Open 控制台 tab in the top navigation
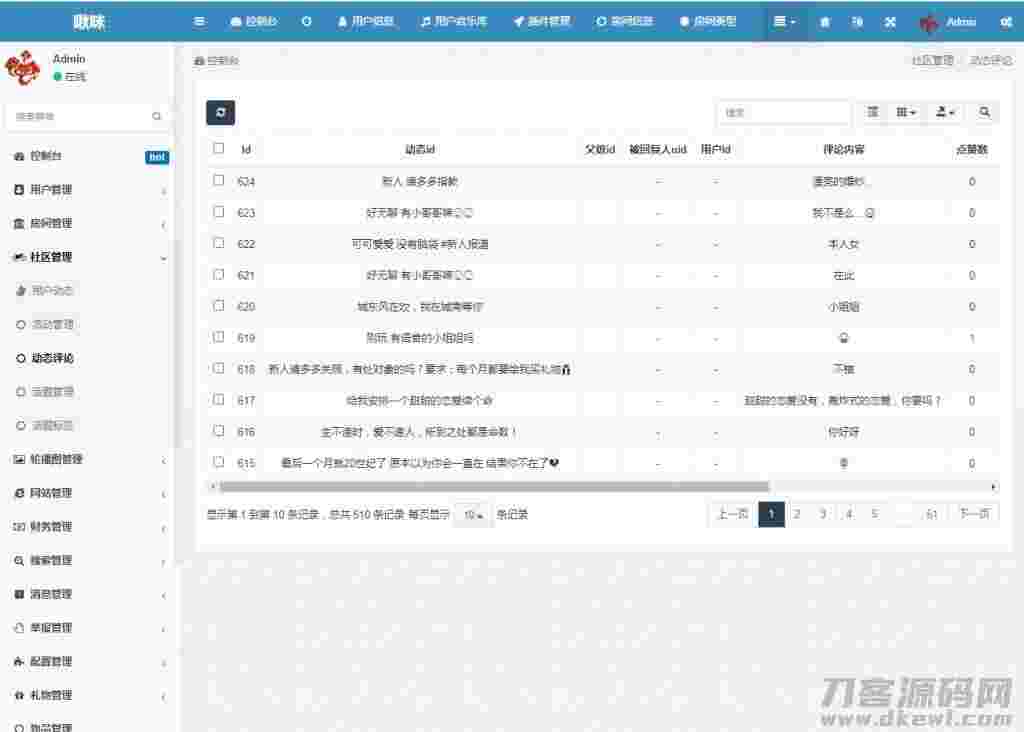 click(254, 22)
